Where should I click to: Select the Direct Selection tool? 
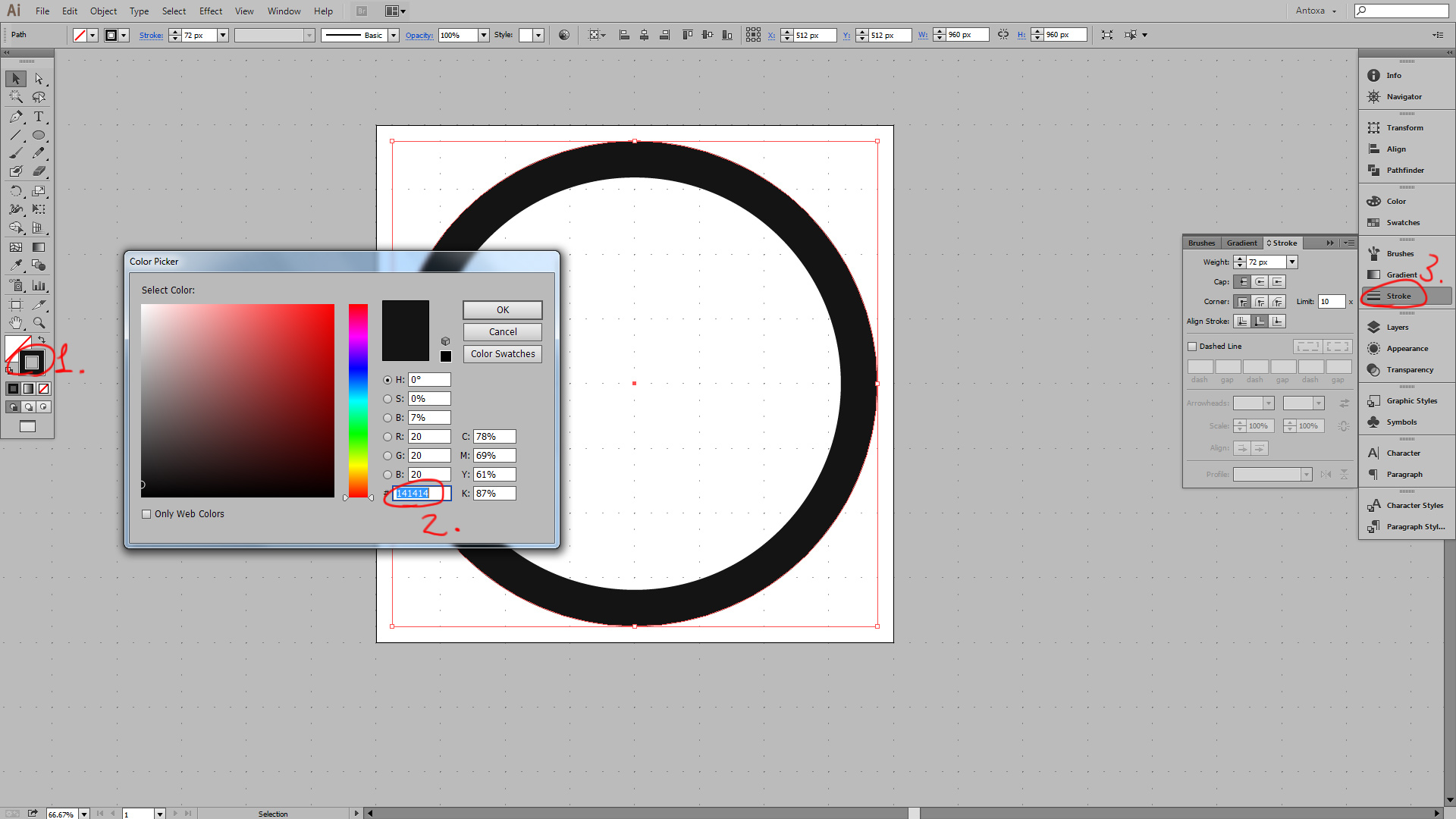[x=39, y=79]
